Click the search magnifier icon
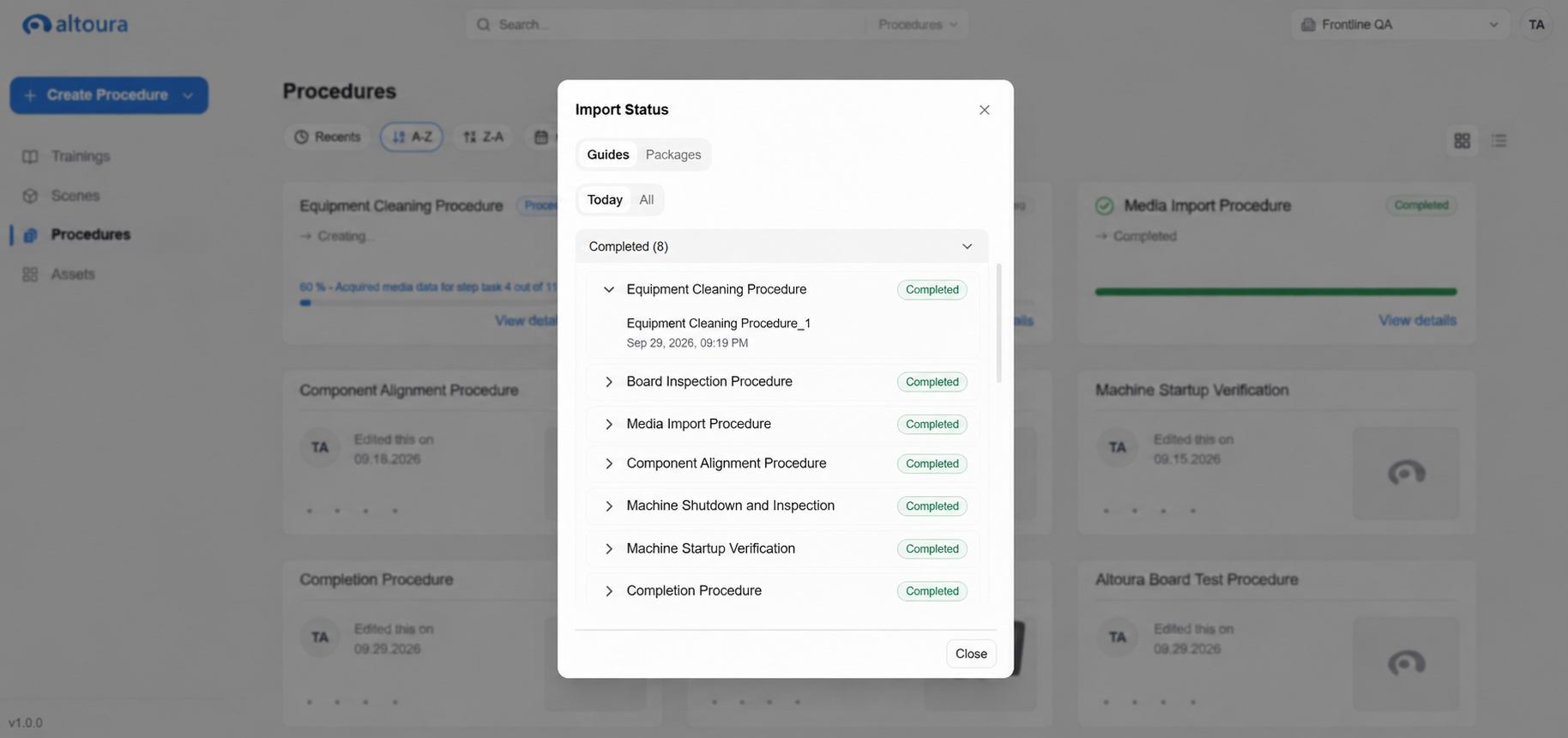 [x=484, y=25]
